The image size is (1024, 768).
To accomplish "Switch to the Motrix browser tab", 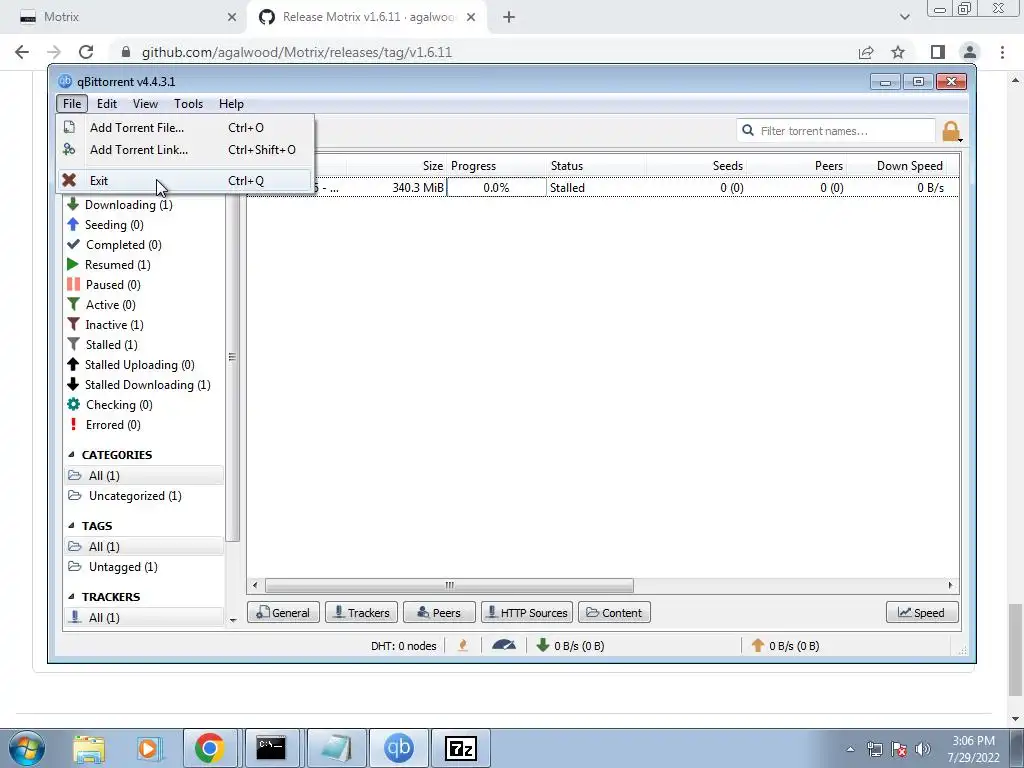I will point(122,17).
